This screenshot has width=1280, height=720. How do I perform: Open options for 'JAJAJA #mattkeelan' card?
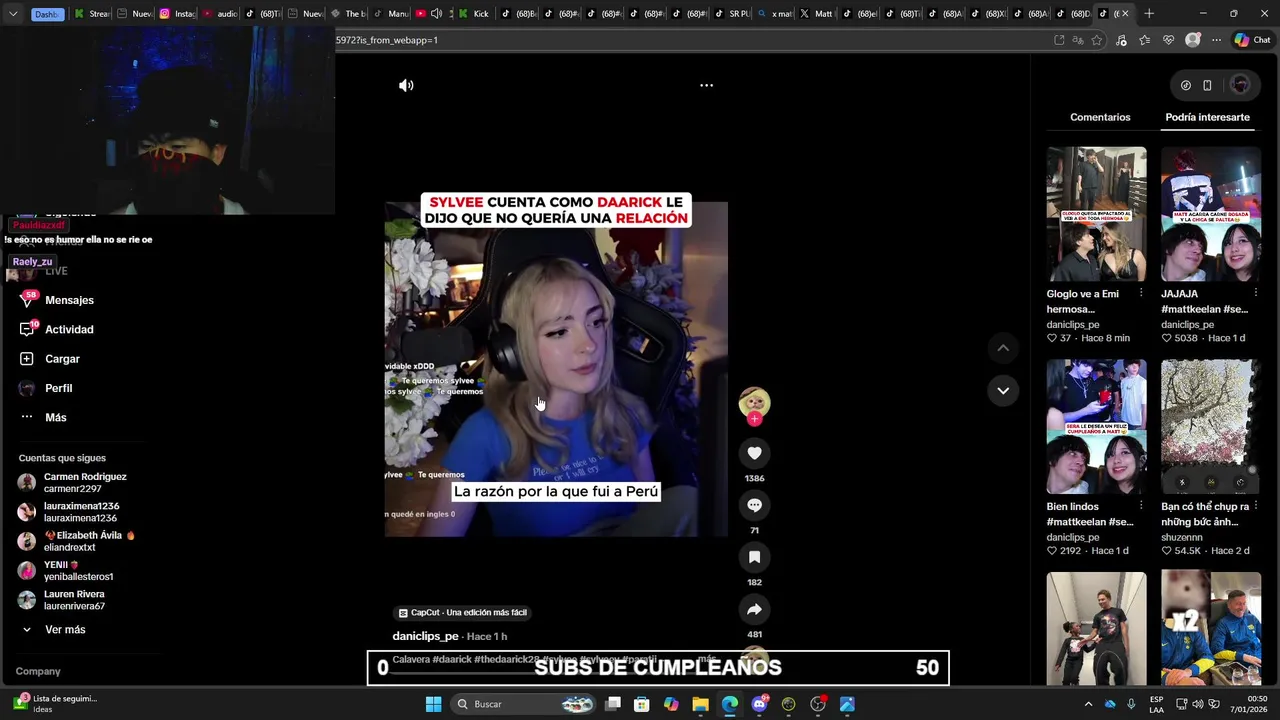click(1255, 294)
